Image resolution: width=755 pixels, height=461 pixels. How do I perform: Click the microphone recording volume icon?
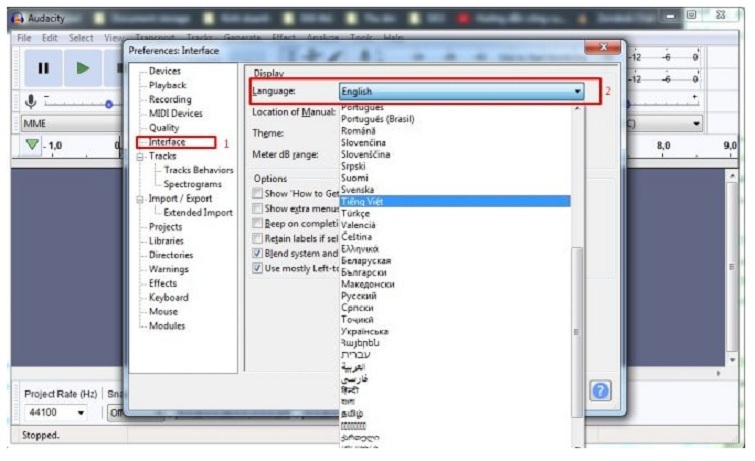click(31, 102)
